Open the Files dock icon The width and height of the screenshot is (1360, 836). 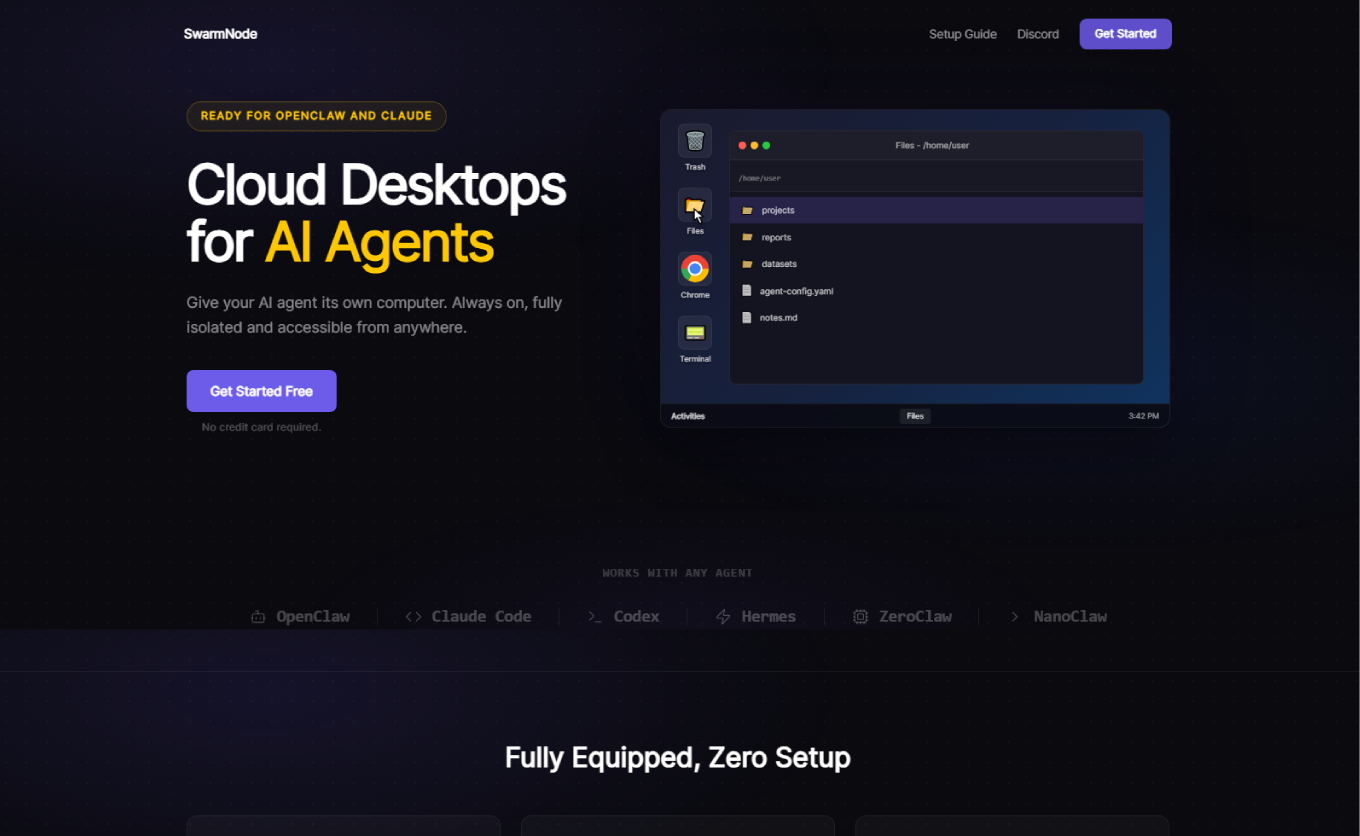(x=695, y=205)
